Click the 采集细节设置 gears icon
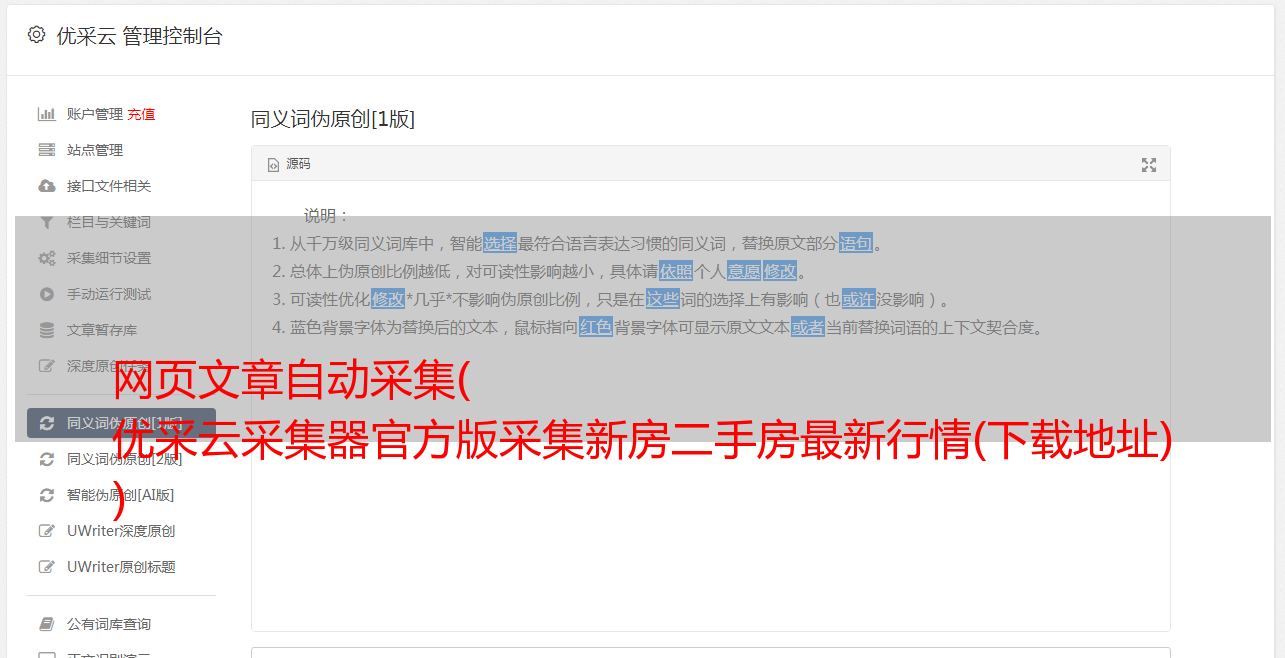This screenshot has height=658, width=1285. pos(46,258)
